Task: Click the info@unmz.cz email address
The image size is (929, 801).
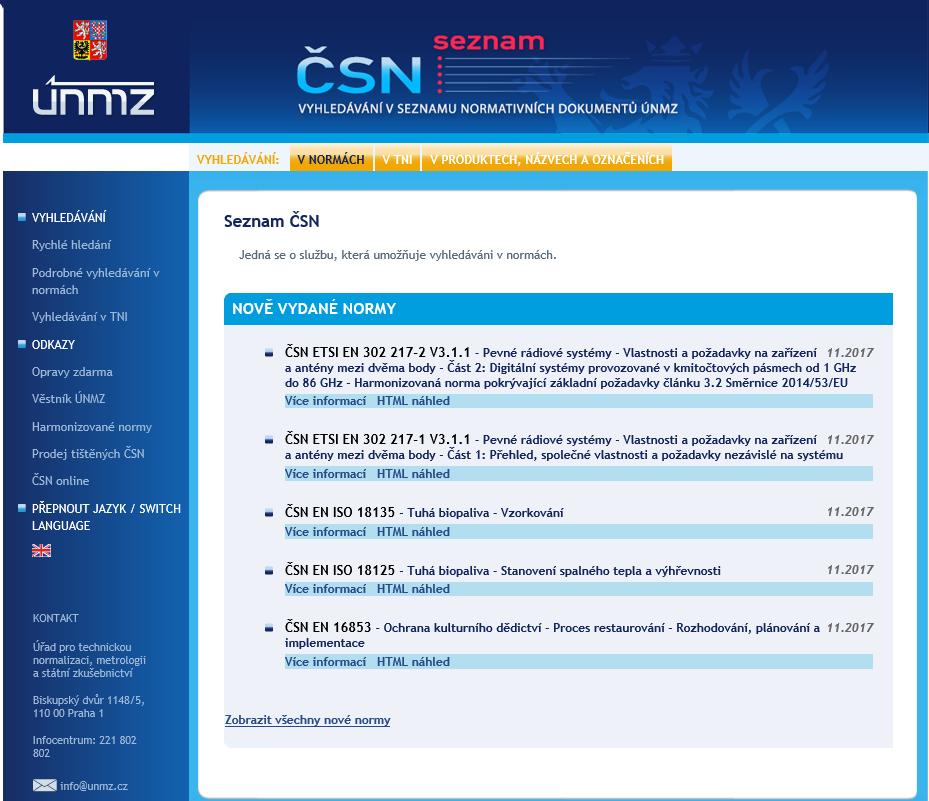Action: point(94,786)
